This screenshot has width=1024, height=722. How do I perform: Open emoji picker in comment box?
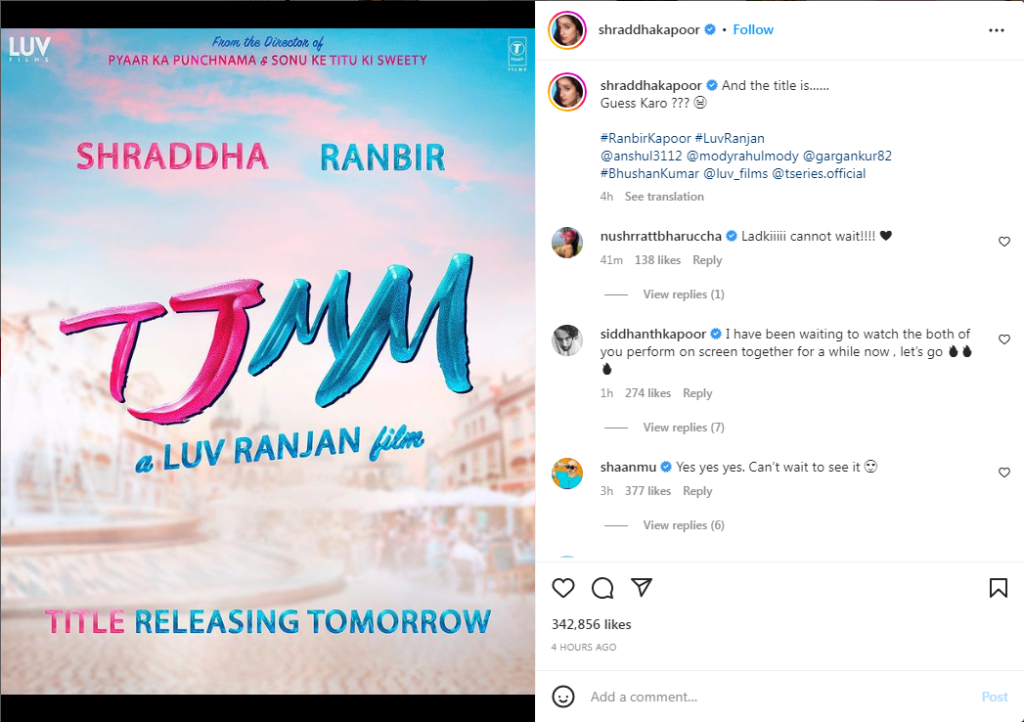[563, 697]
